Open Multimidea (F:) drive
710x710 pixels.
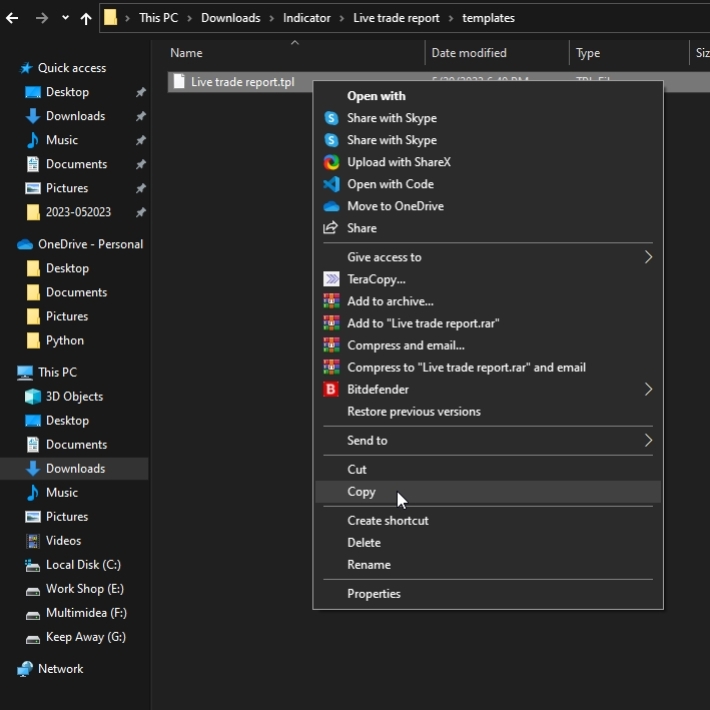coord(86,613)
